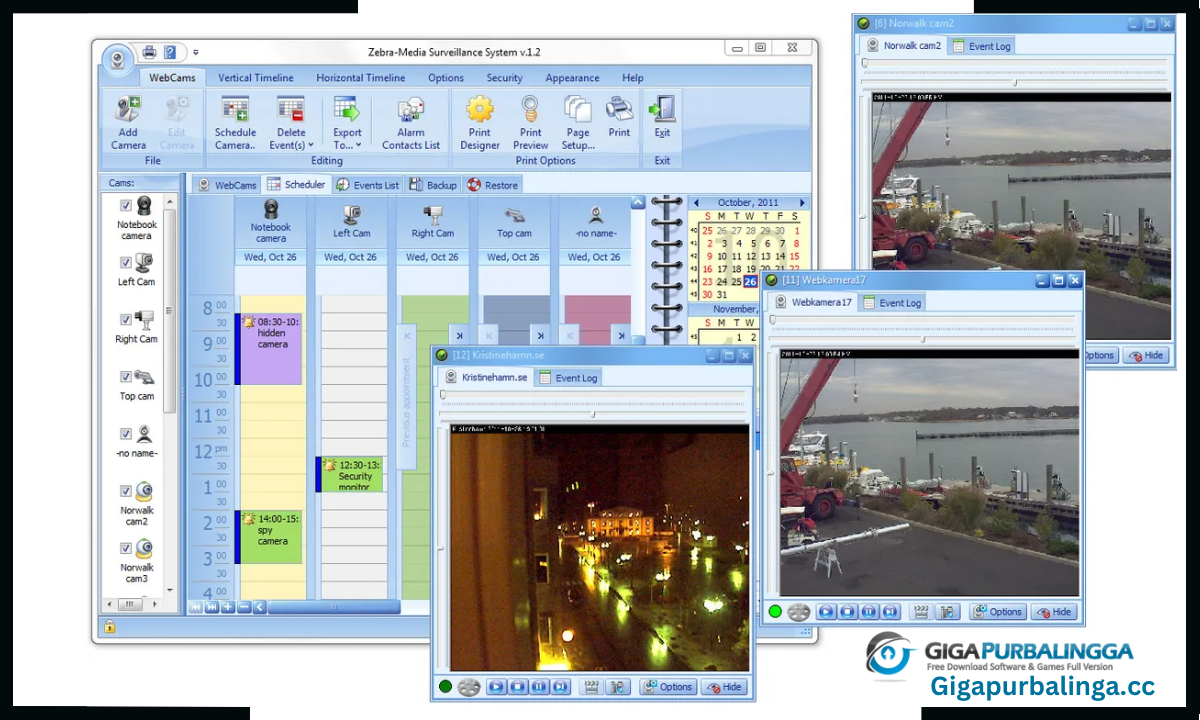This screenshot has height=720, width=1200.
Task: Click the webcam application orb button
Action: click(118, 60)
